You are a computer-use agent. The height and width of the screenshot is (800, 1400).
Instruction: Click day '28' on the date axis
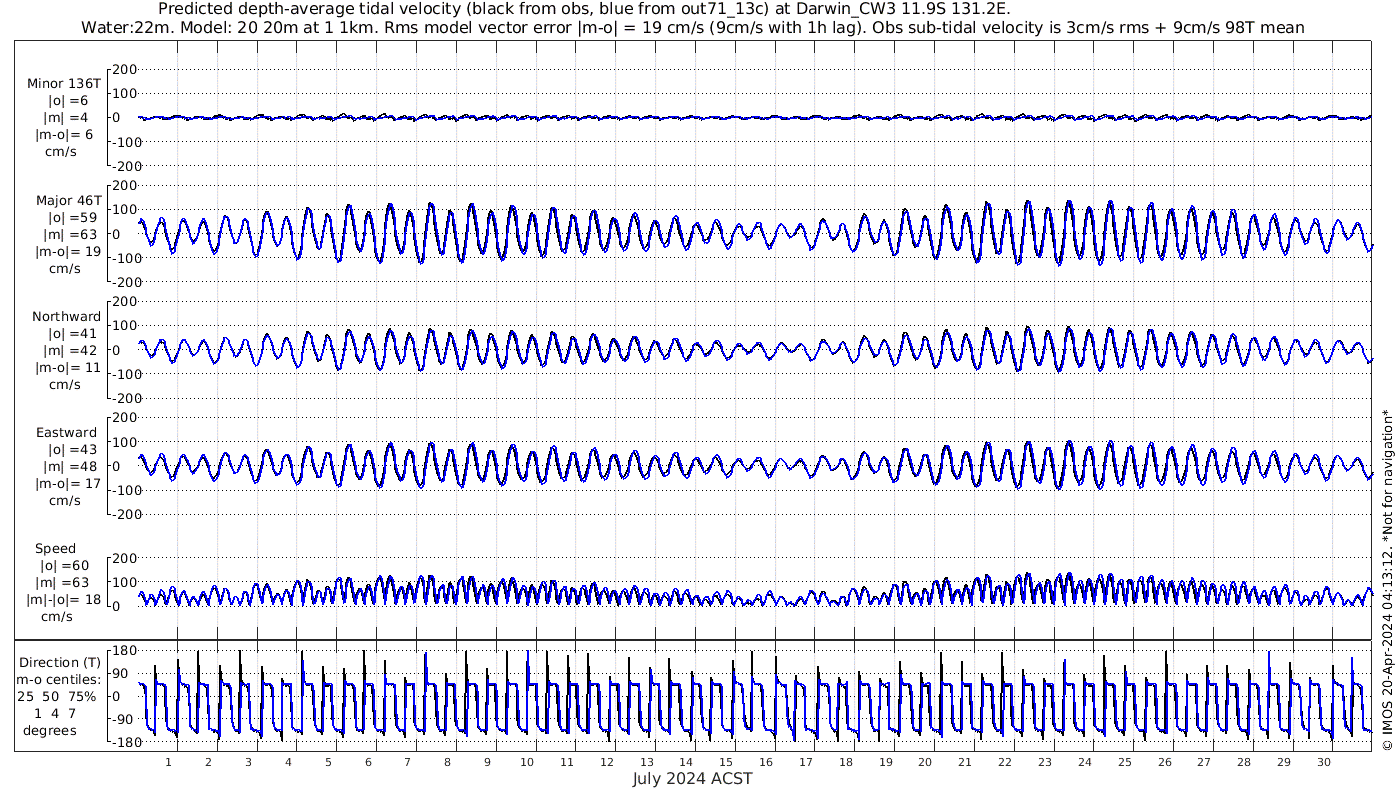[x=1244, y=762]
